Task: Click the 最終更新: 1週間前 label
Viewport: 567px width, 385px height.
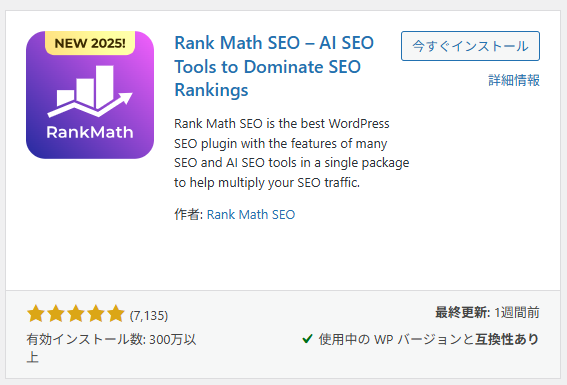Action: (487, 312)
